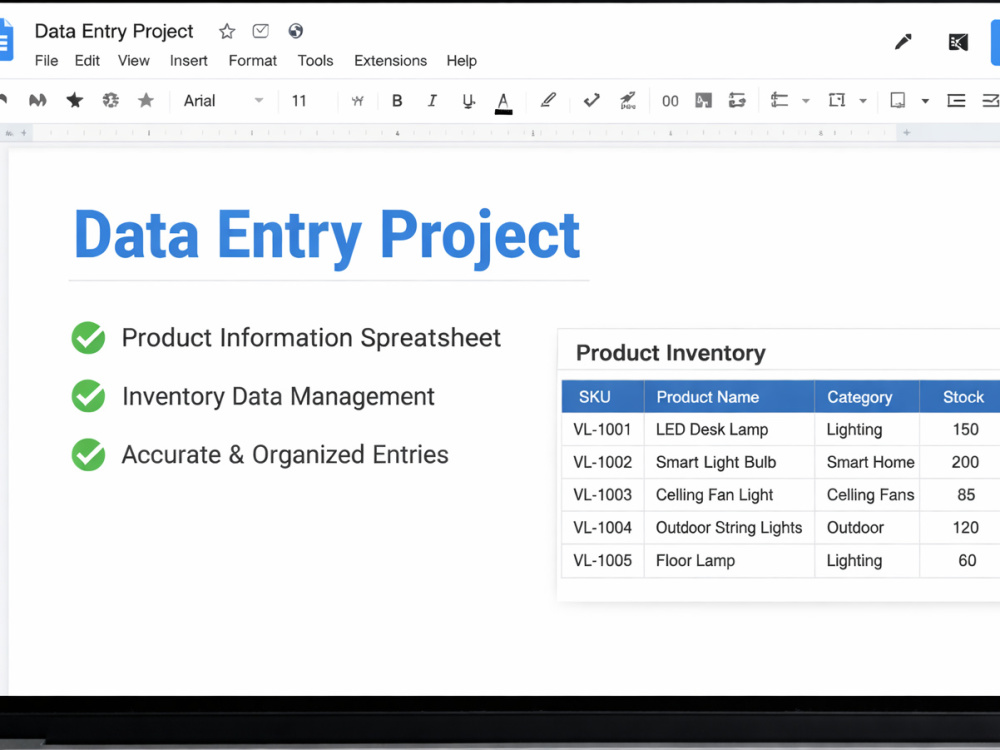Image resolution: width=1000 pixels, height=750 pixels.
Task: Expand the line spacing dropdown arrow
Action: (805, 101)
